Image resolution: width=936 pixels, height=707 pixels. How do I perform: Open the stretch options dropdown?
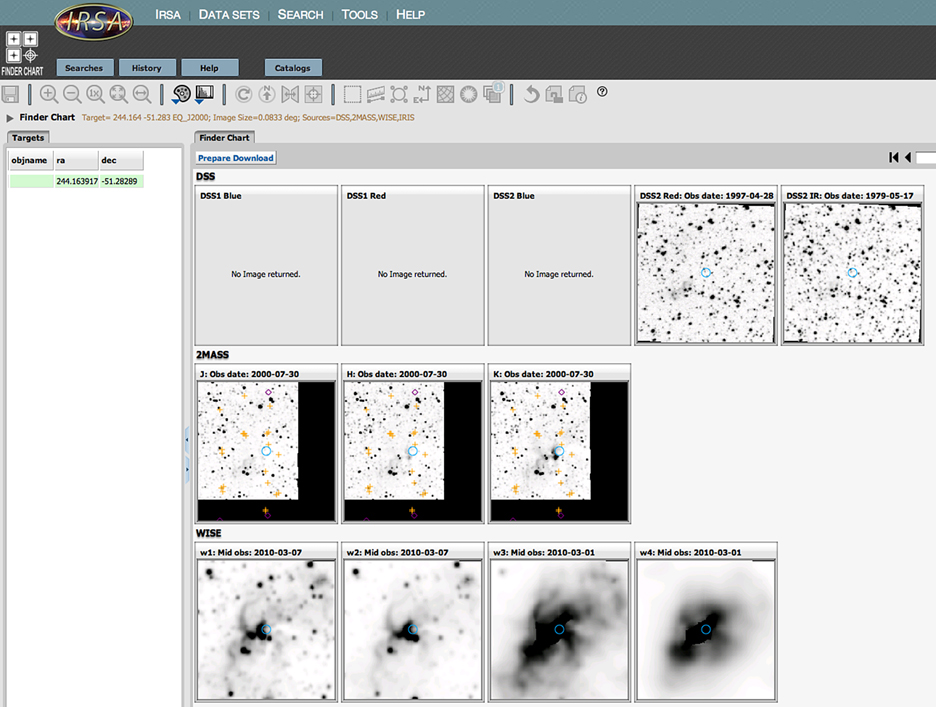(x=205, y=95)
